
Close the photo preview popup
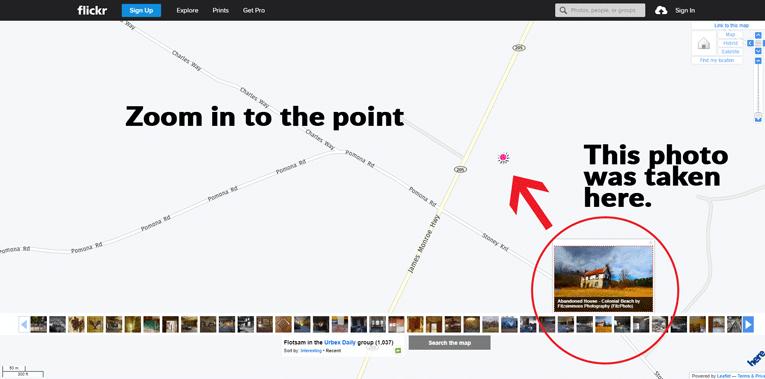[x=650, y=242]
